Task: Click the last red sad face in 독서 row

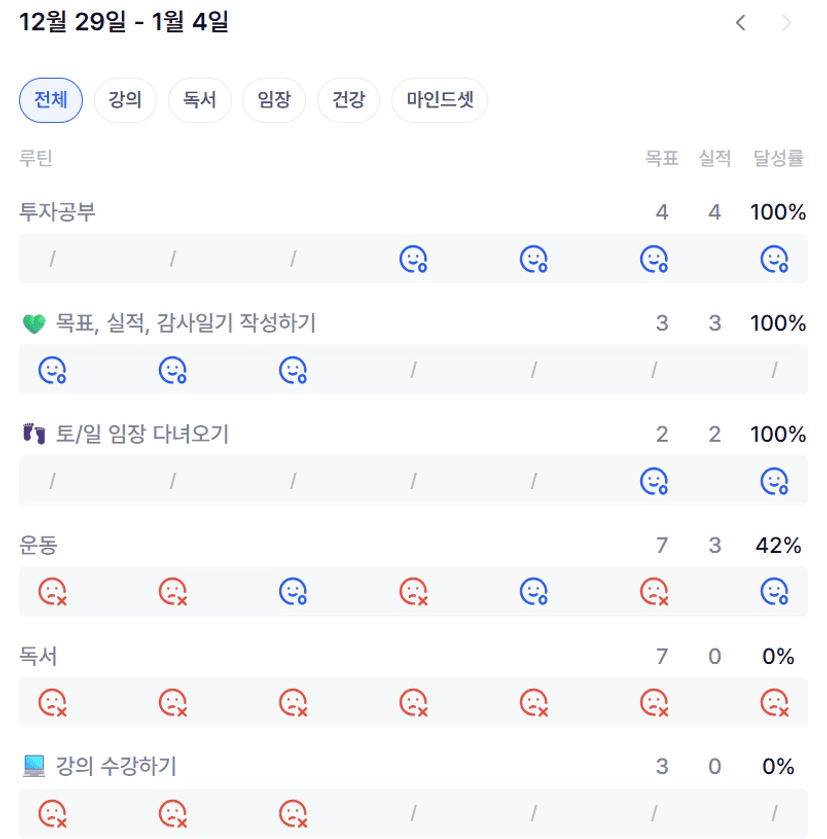Action: [x=774, y=703]
